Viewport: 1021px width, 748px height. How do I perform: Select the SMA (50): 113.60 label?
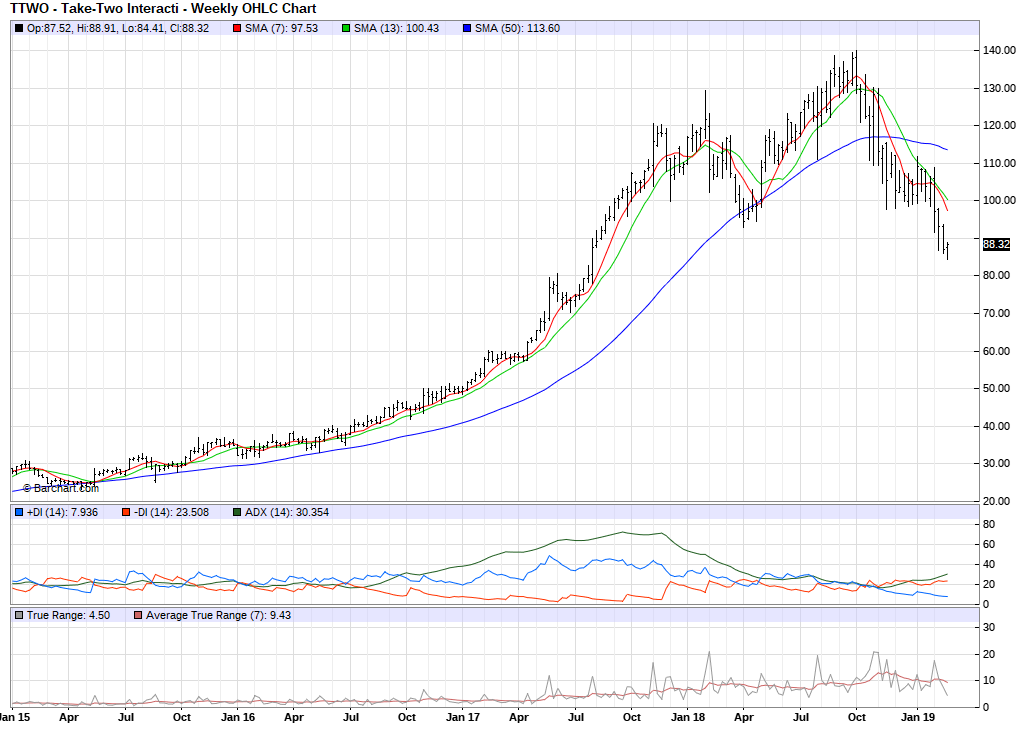tap(518, 29)
